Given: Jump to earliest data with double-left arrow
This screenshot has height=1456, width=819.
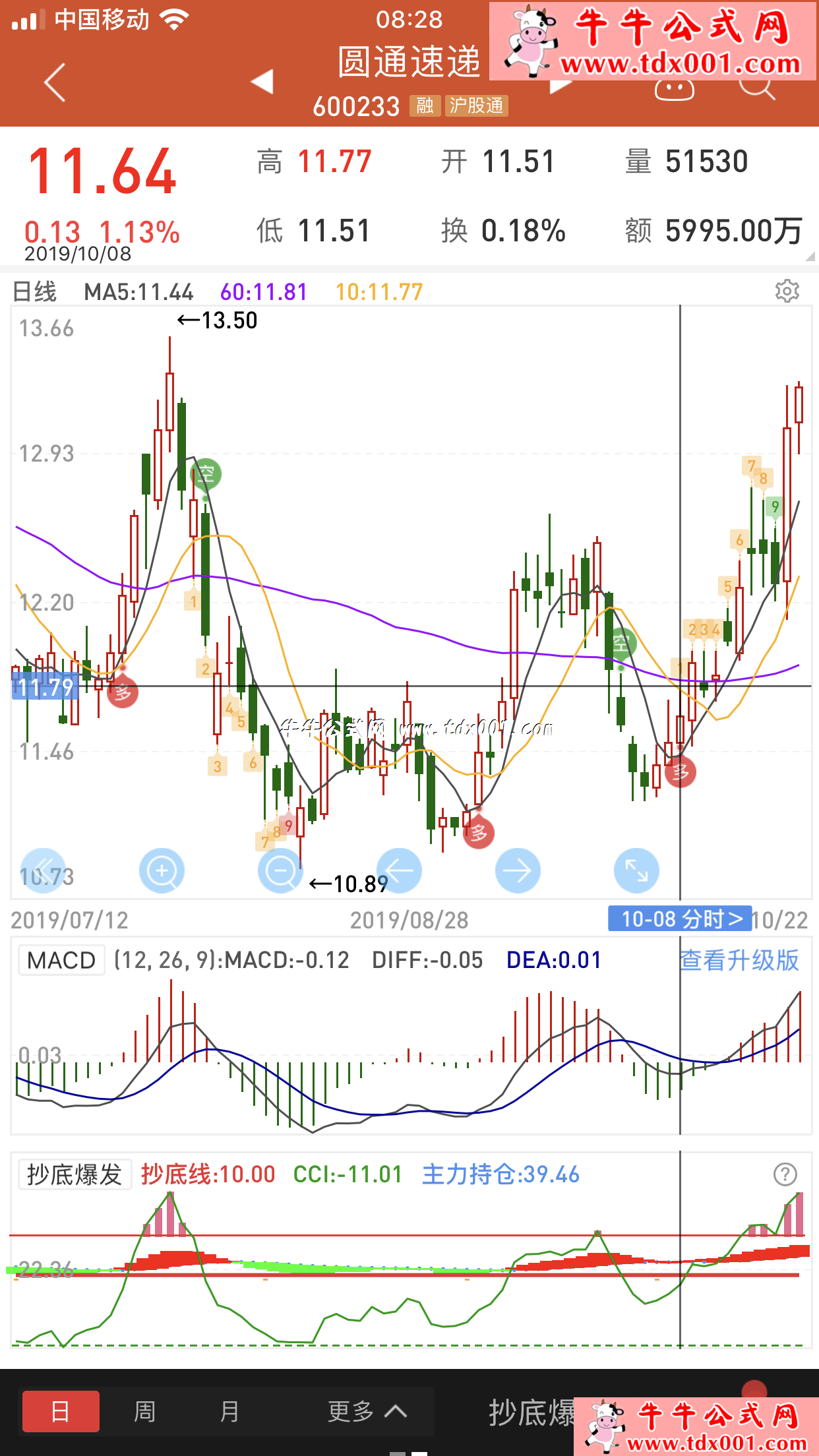Looking at the screenshot, I should pyautogui.click(x=44, y=869).
